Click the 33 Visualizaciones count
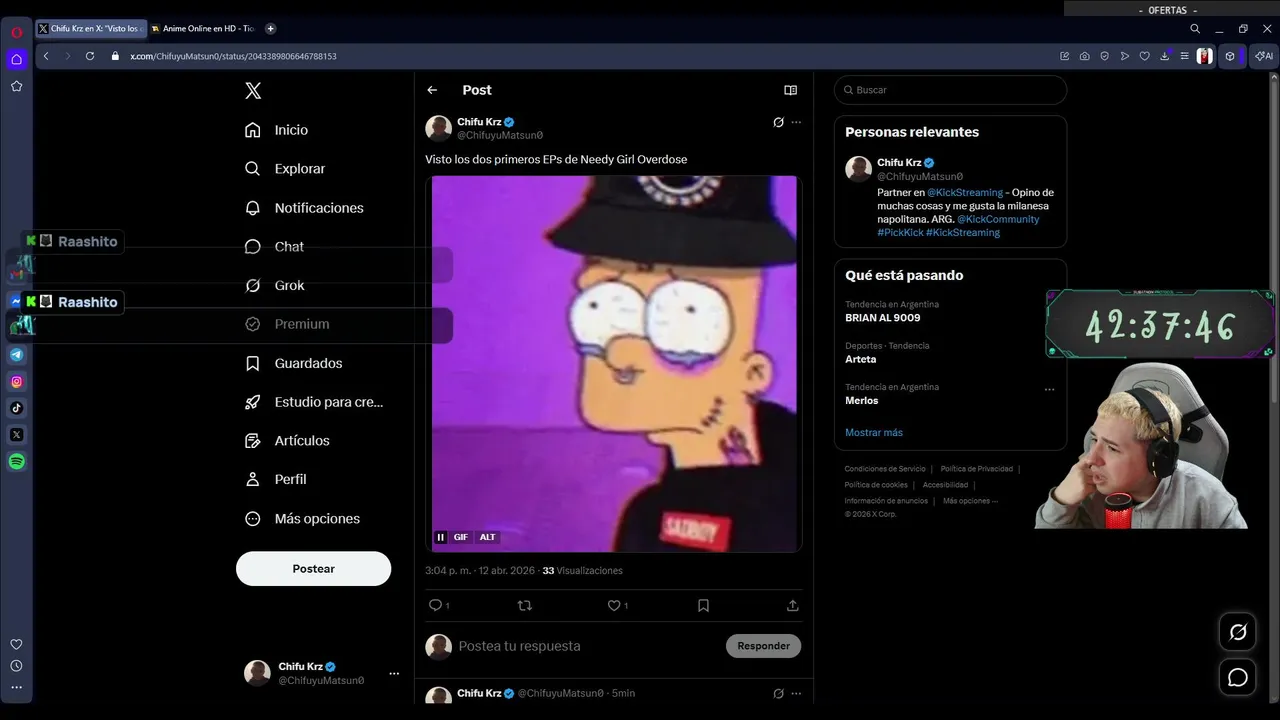 pyautogui.click(x=582, y=571)
